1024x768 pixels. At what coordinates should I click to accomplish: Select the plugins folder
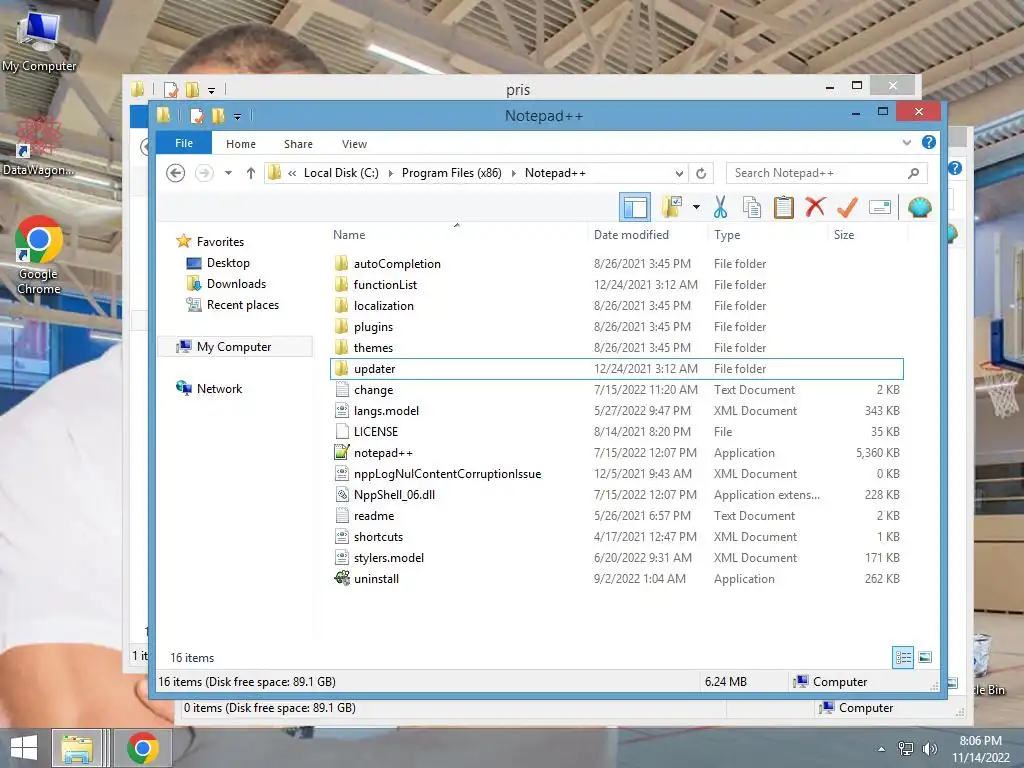point(616,327)
